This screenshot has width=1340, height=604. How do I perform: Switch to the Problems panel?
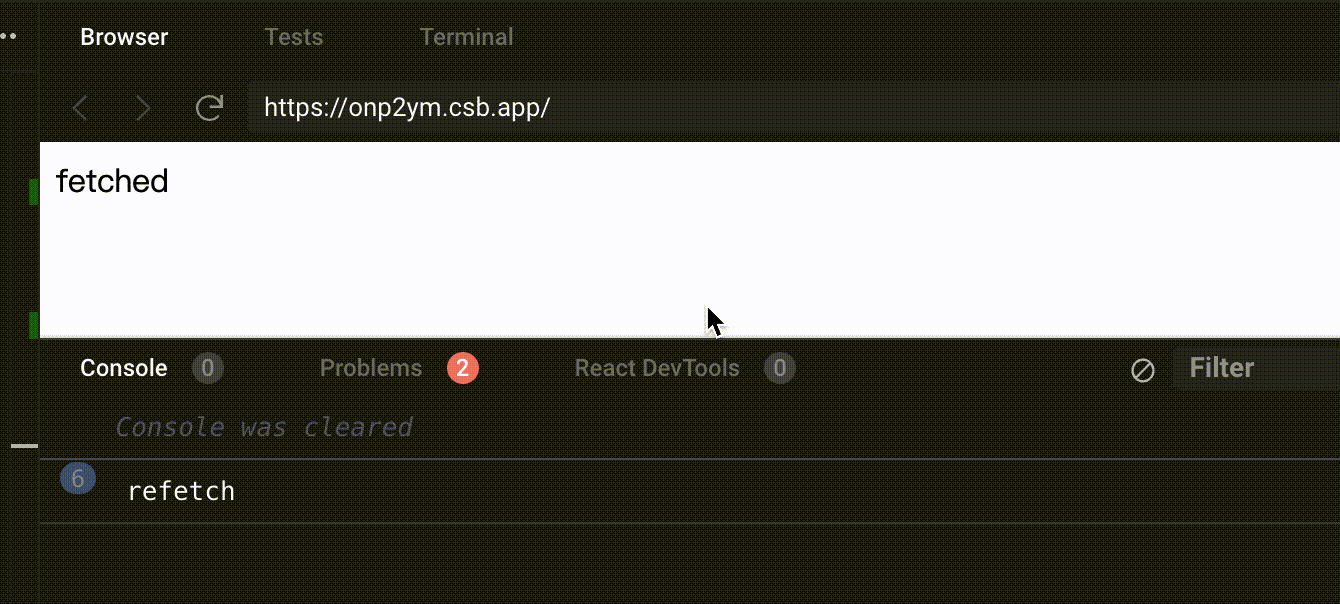(x=371, y=368)
